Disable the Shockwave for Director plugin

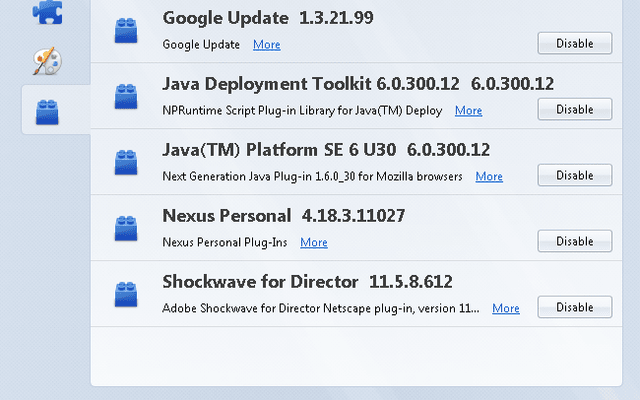point(575,307)
